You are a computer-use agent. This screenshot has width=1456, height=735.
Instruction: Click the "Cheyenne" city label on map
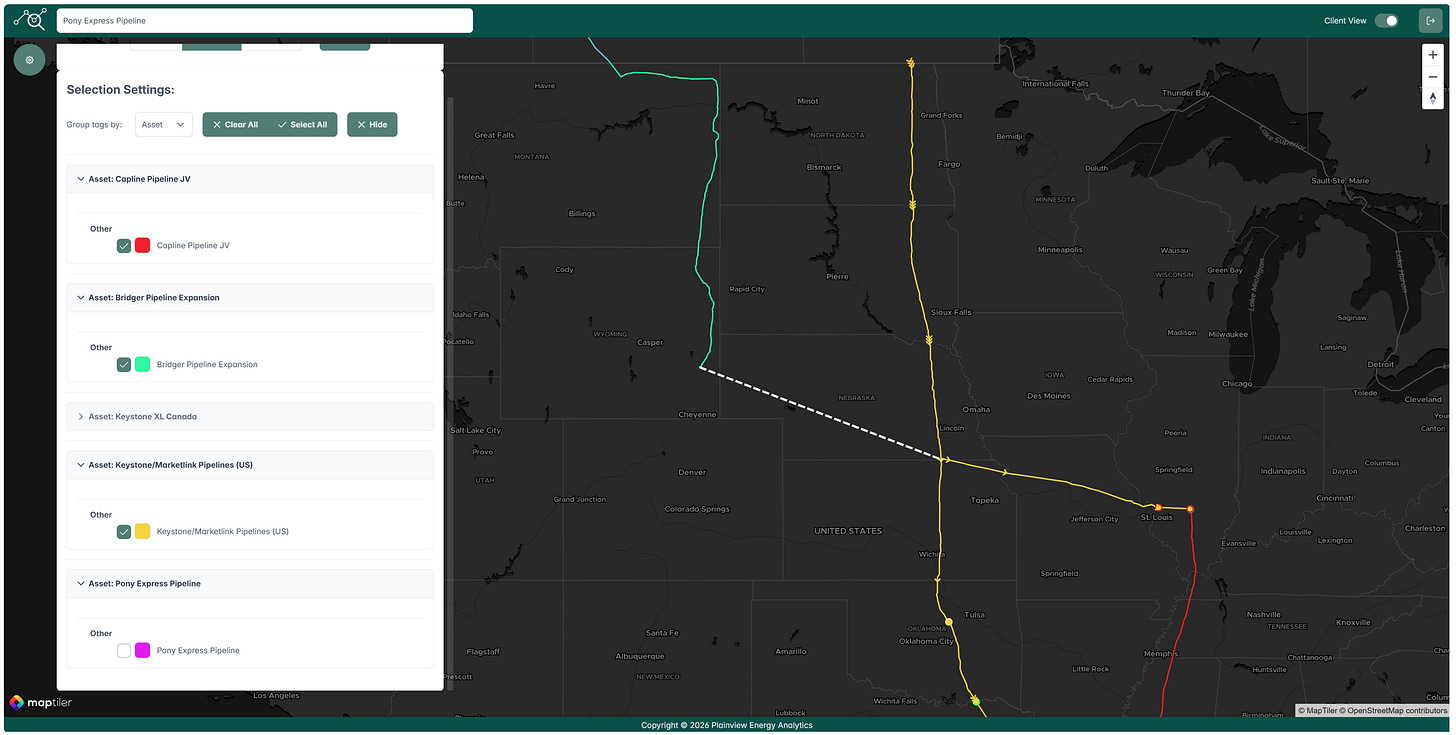click(697, 414)
